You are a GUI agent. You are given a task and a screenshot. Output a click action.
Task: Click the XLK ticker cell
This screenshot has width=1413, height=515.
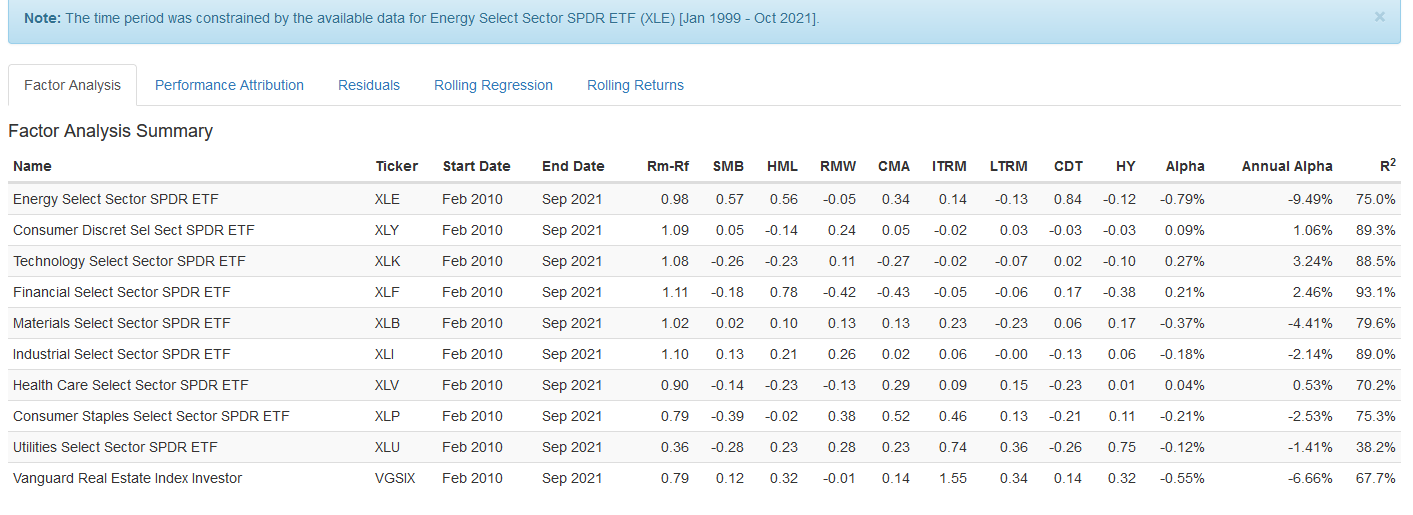coord(387,261)
